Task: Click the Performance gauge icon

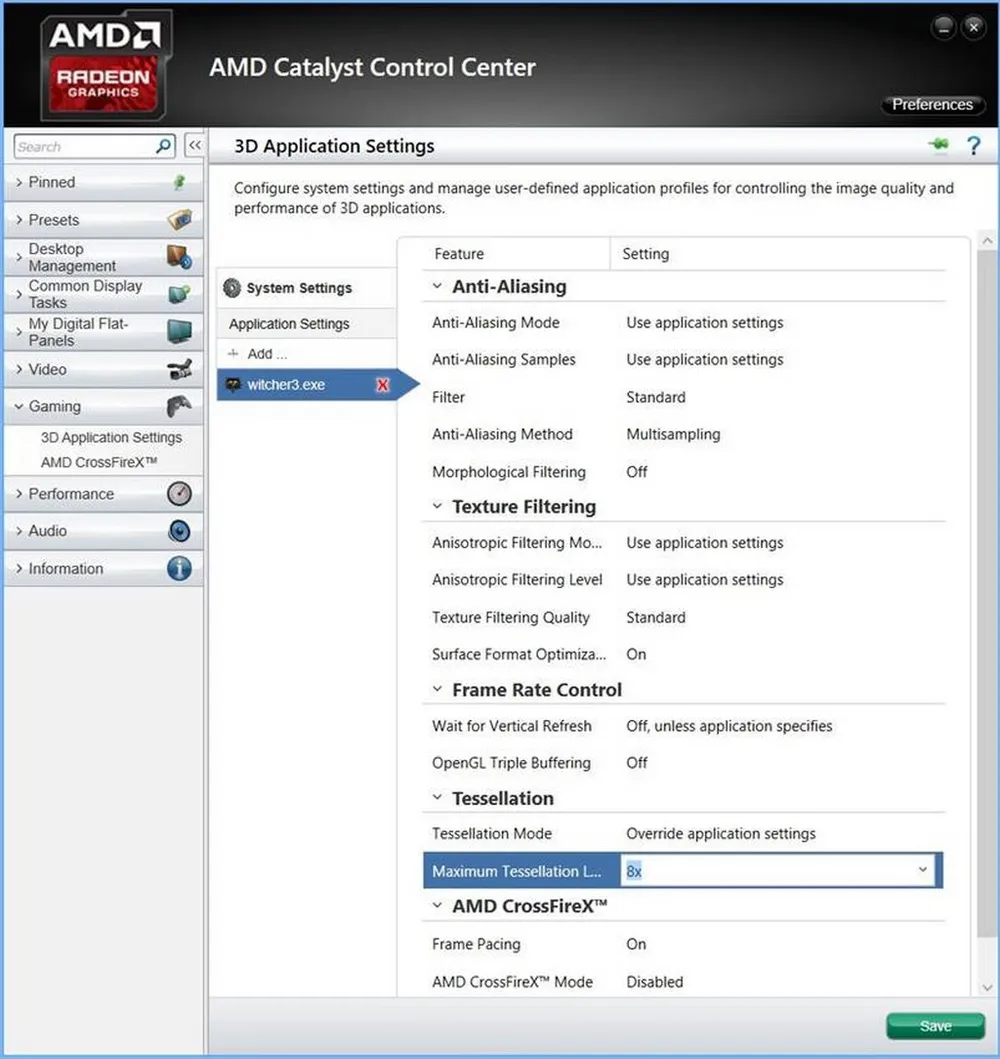Action: point(179,494)
